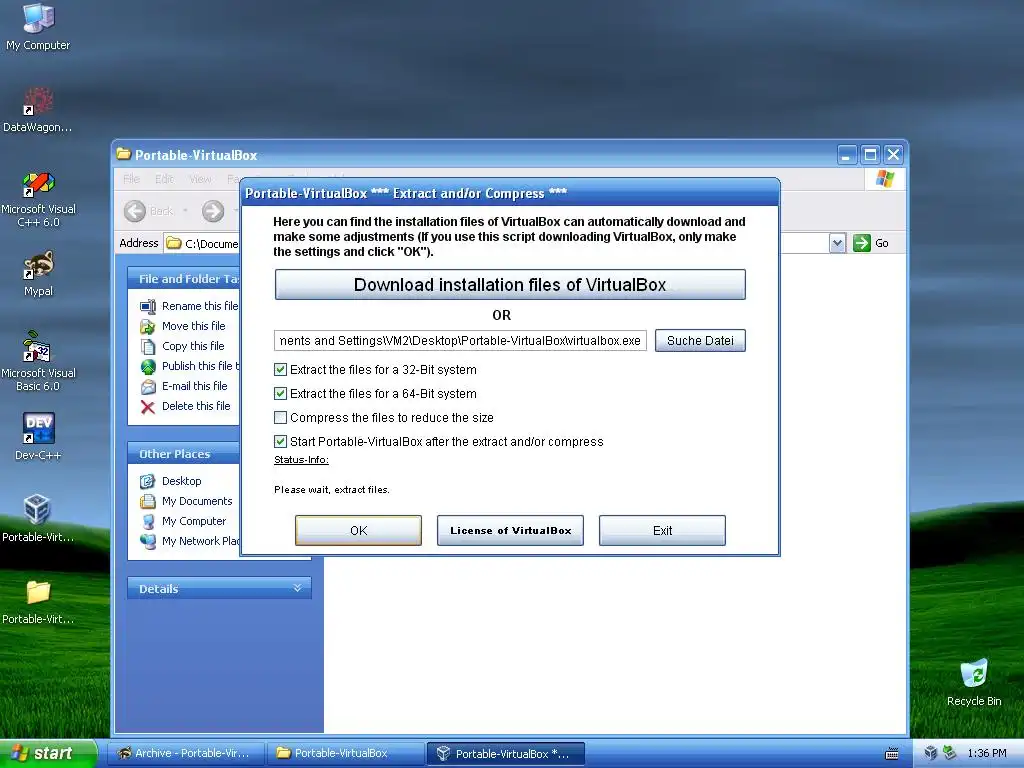1024x768 pixels.
Task: Click the Copy this file link
Action: click(193, 346)
